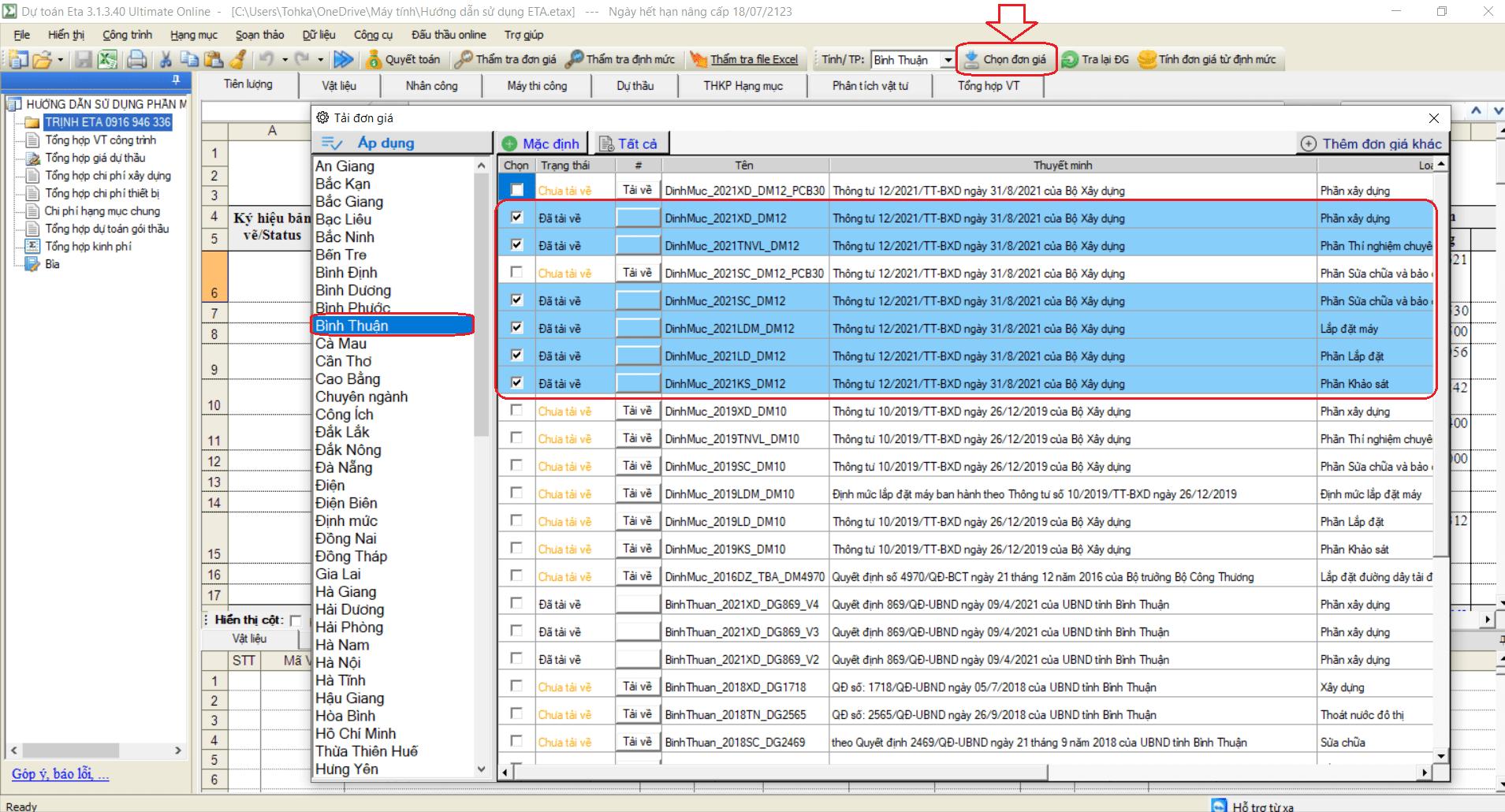Expand the undo history dropdown arrow
1505x812 pixels.
point(285,60)
